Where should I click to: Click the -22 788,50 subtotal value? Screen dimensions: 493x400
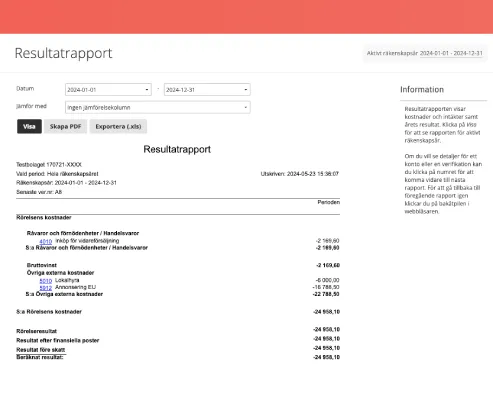(x=326, y=294)
